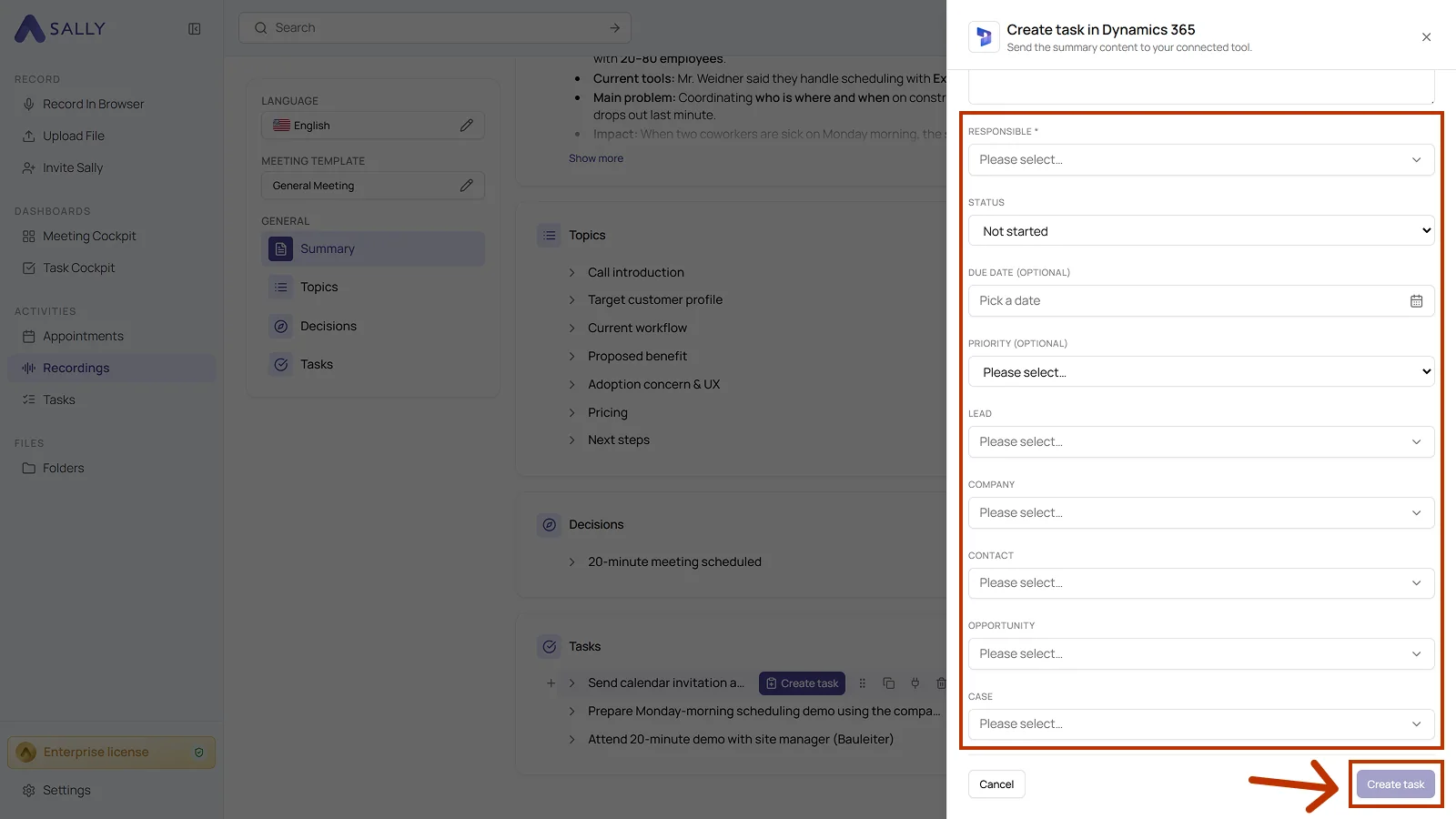Close the Create task dialog
This screenshot has width=1456, height=819.
[1426, 37]
